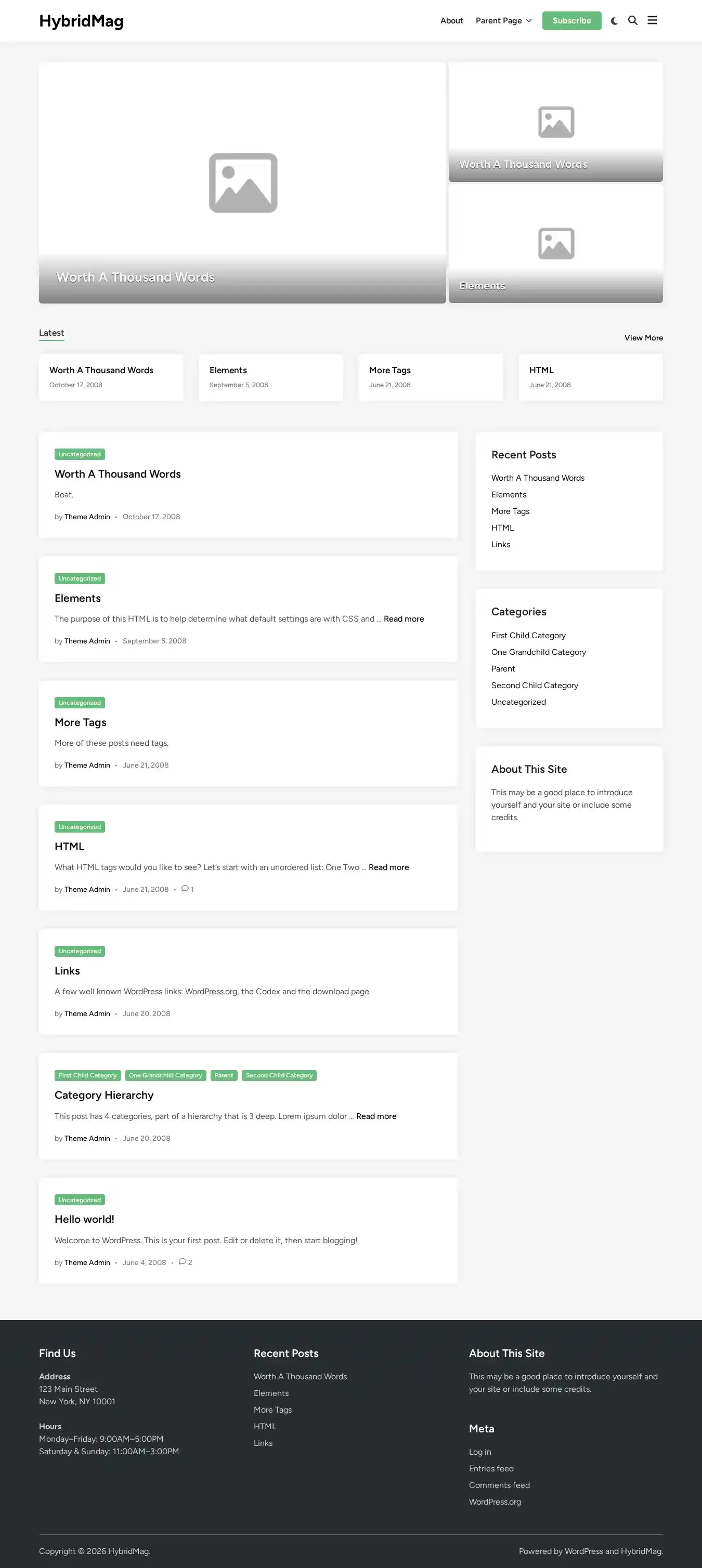The height and width of the screenshot is (1568, 702).
Task: Toggle dark mode moon icon
Action: [x=614, y=21]
